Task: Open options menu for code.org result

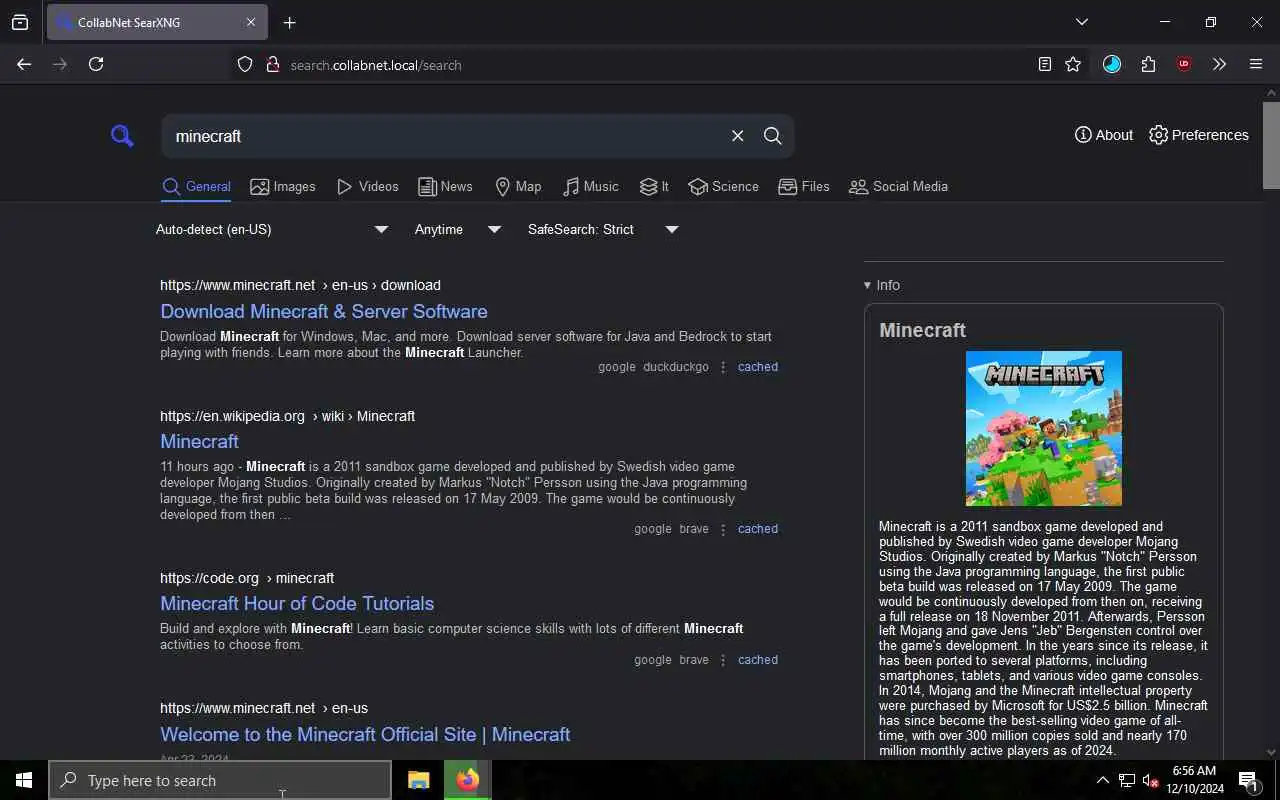Action: click(x=723, y=660)
